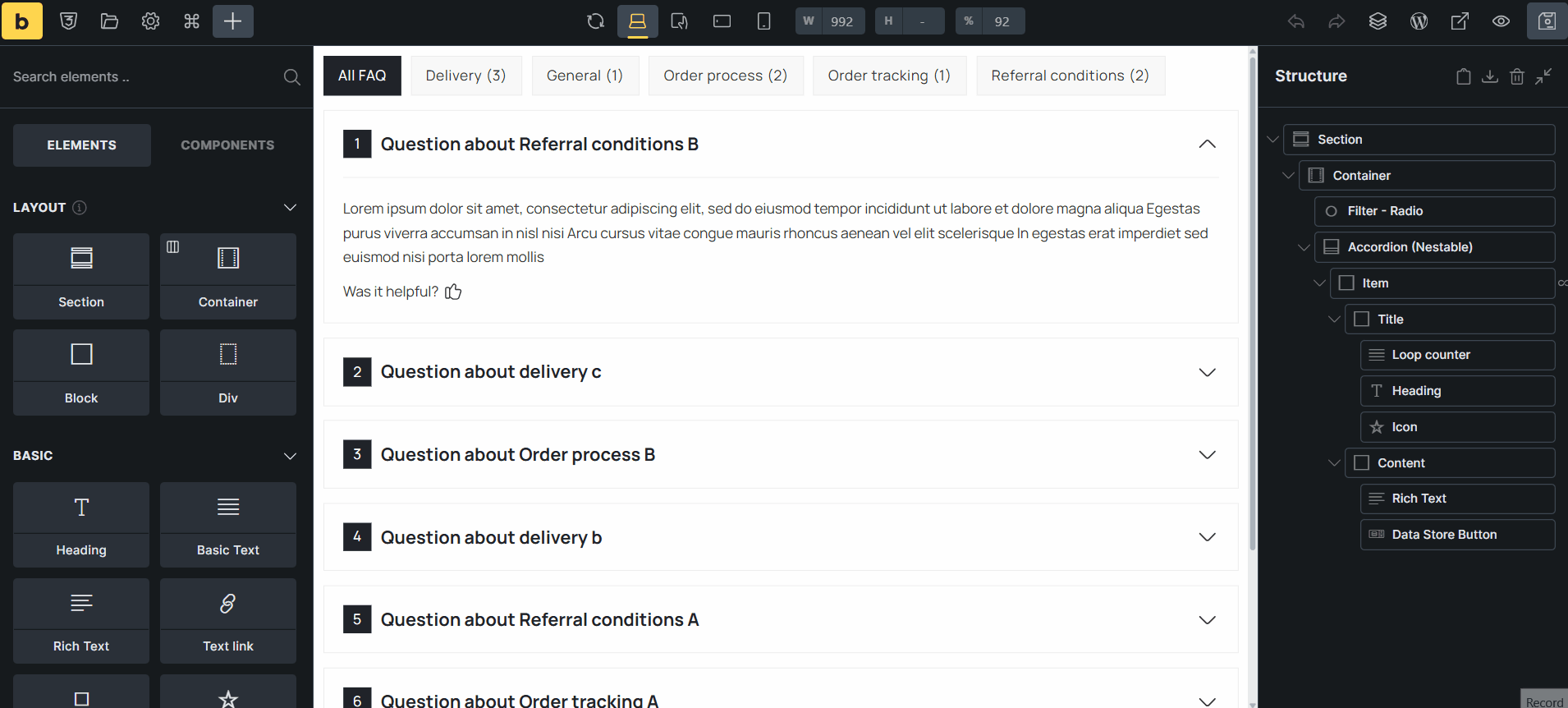Click the thumbs up helpful icon
Image resolution: width=1568 pixels, height=708 pixels.
click(453, 292)
